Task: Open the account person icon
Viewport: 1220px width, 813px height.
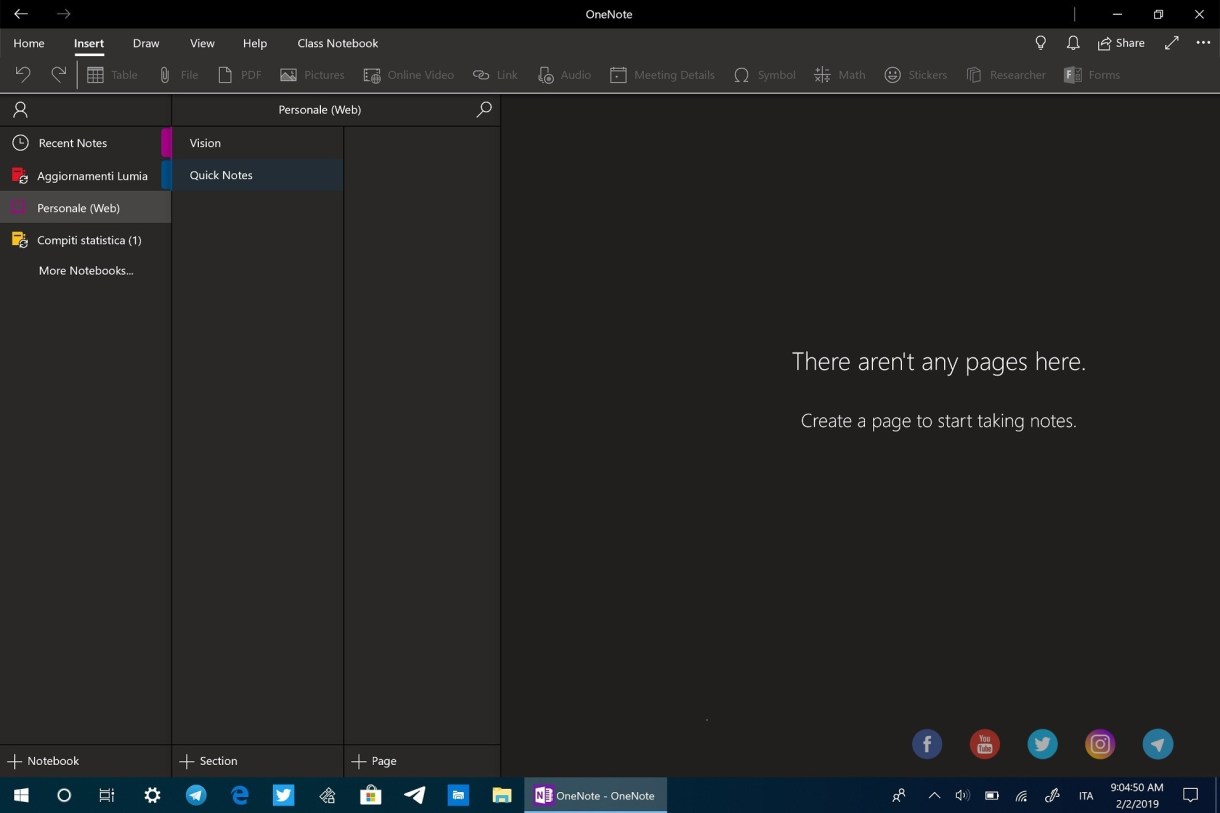Action: 20,110
